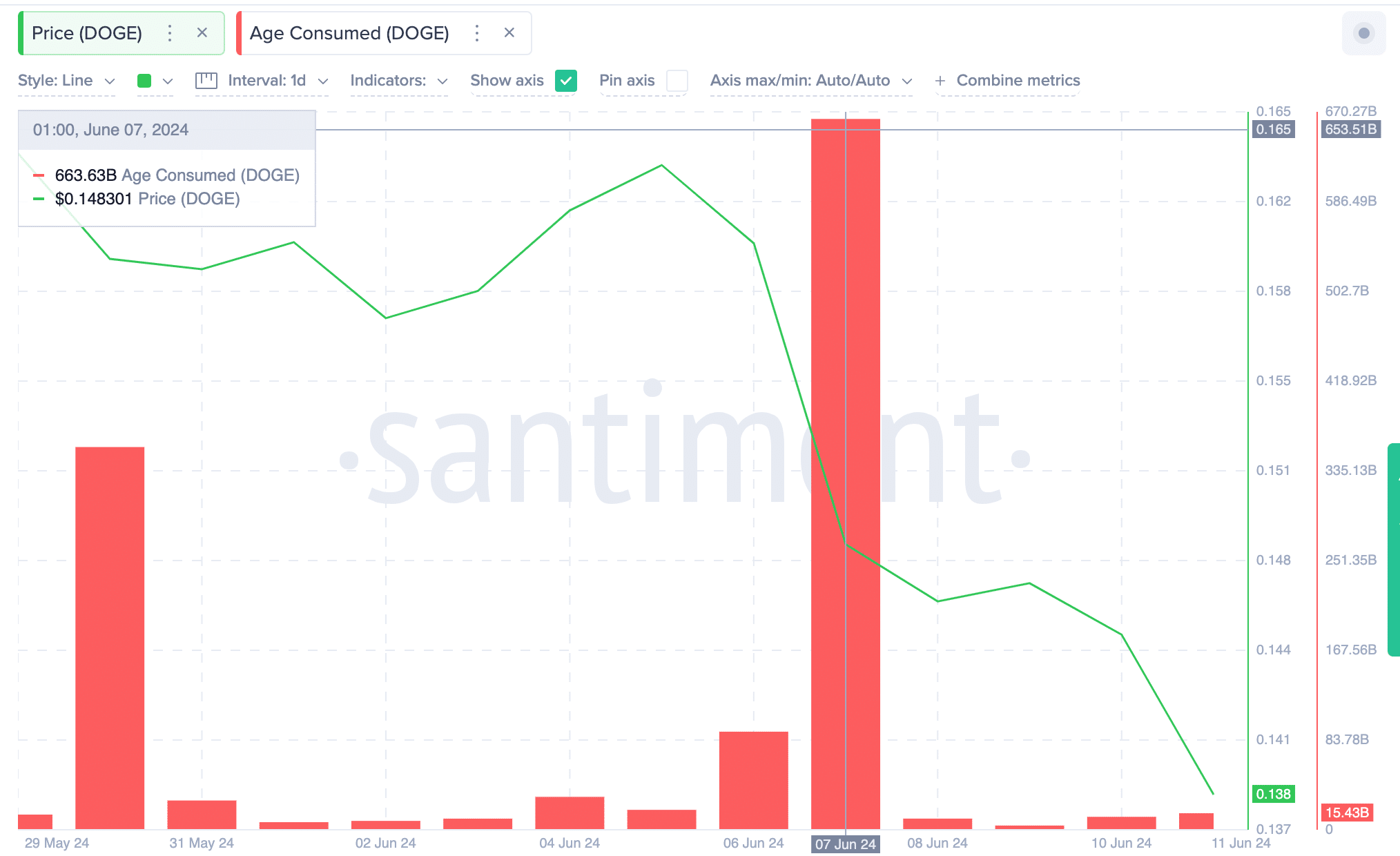
Task: Click the tall red bar at 07 Jun 24
Action: click(846, 474)
